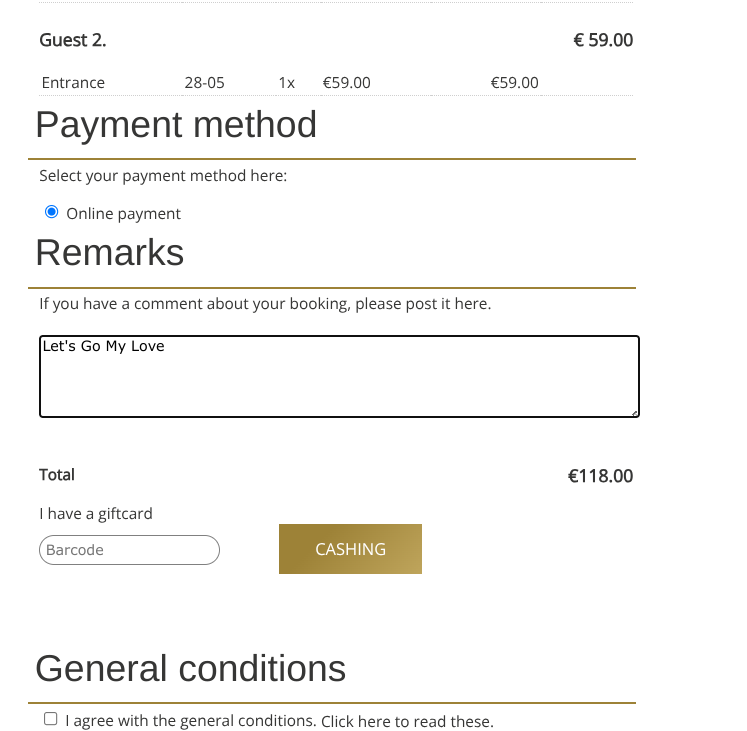Click the gold CASHING button
Viewport: 747px width, 731px height.
[351, 549]
